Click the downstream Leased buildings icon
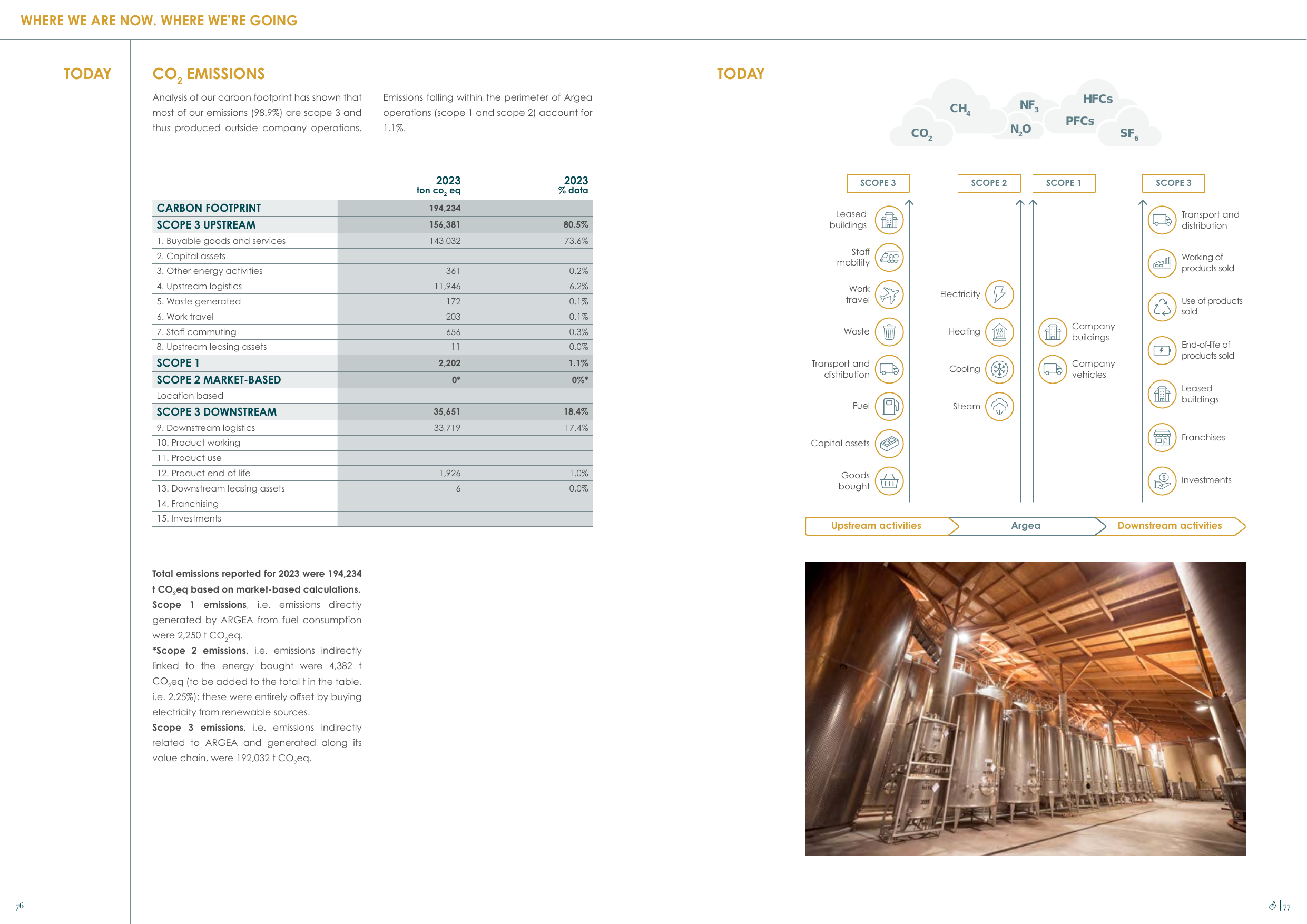 (1162, 394)
